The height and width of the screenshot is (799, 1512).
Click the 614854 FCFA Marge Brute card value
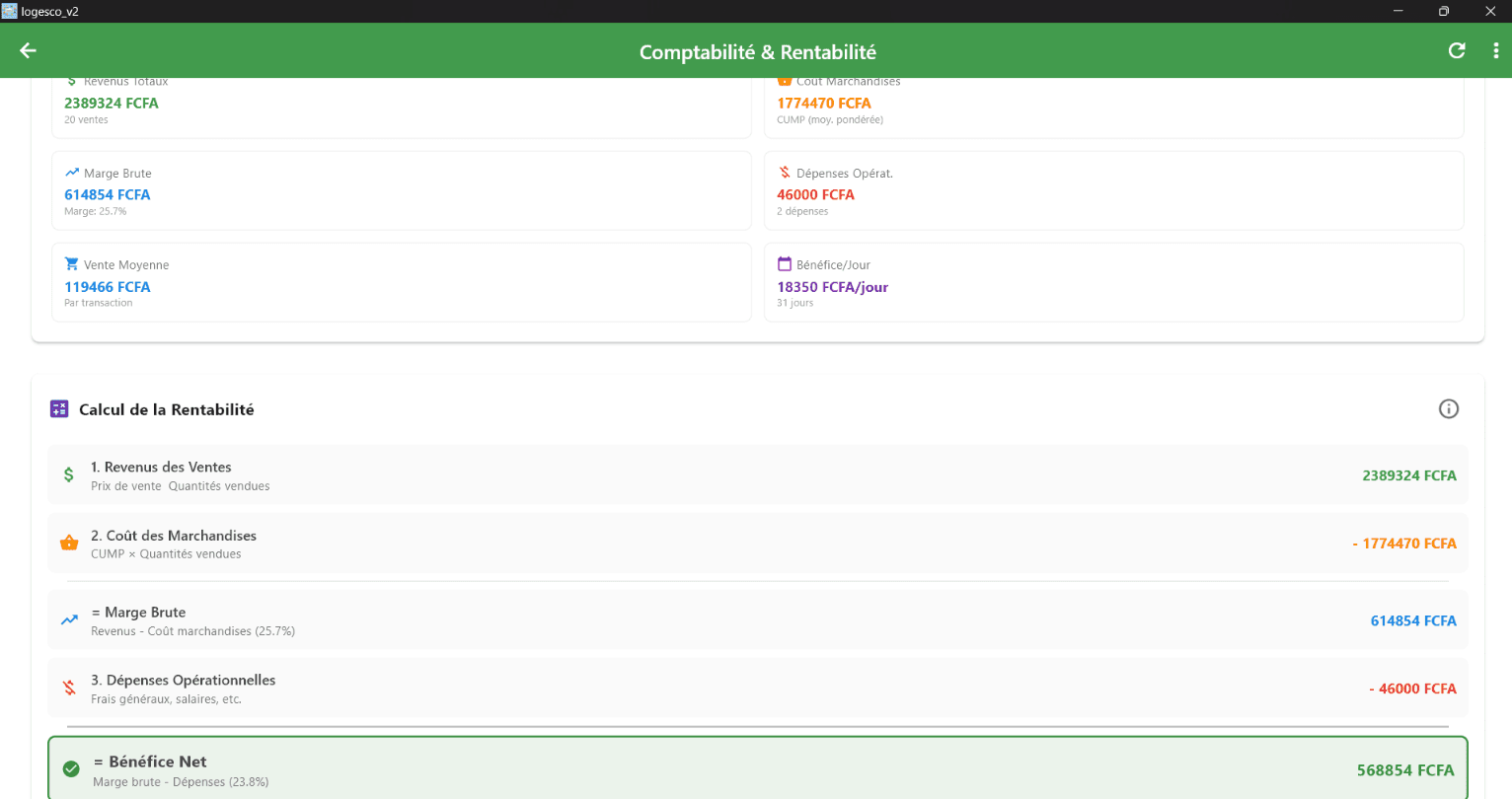108,194
